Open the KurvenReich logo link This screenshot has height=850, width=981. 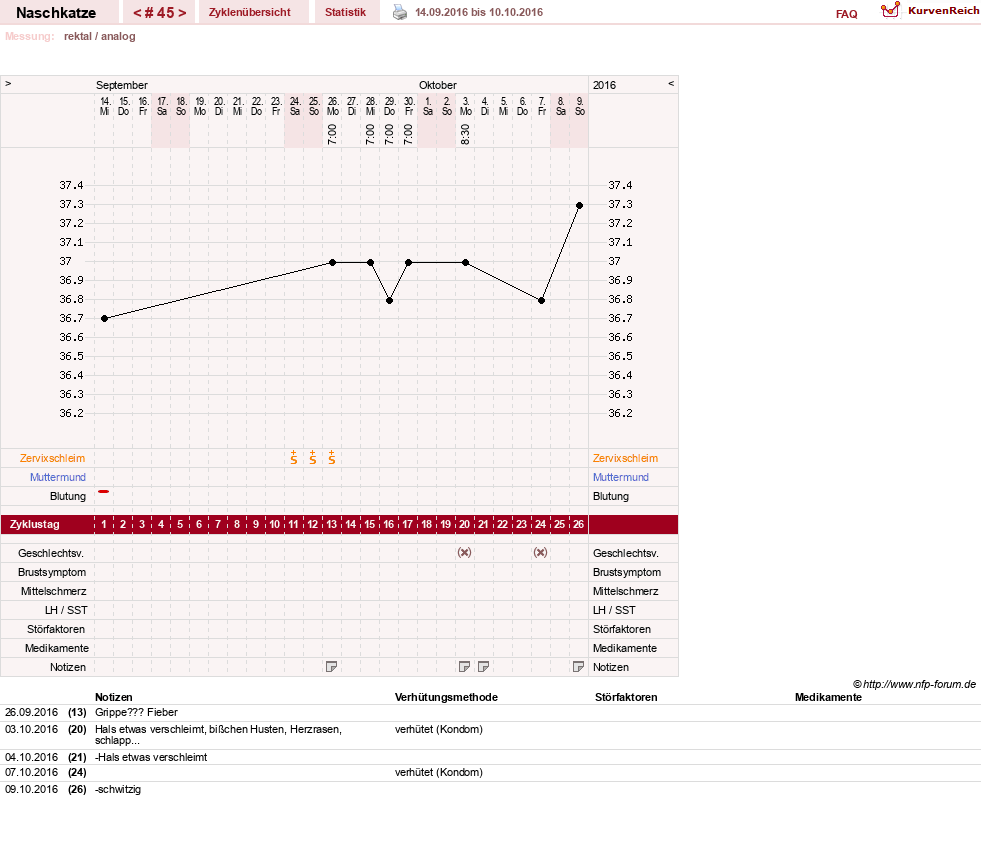pos(930,11)
